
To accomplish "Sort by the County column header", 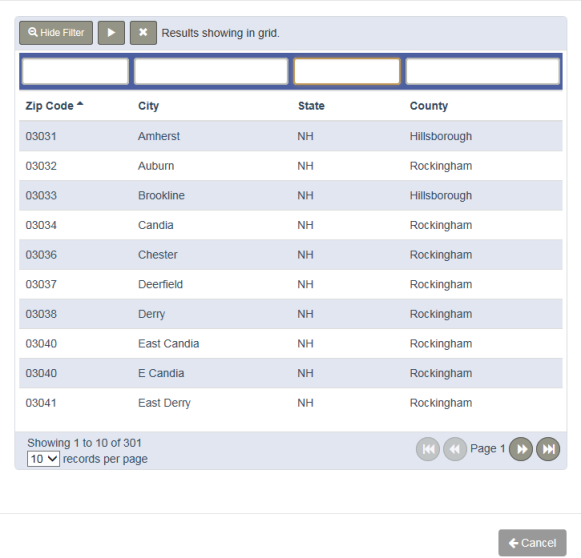I will 429,106.
